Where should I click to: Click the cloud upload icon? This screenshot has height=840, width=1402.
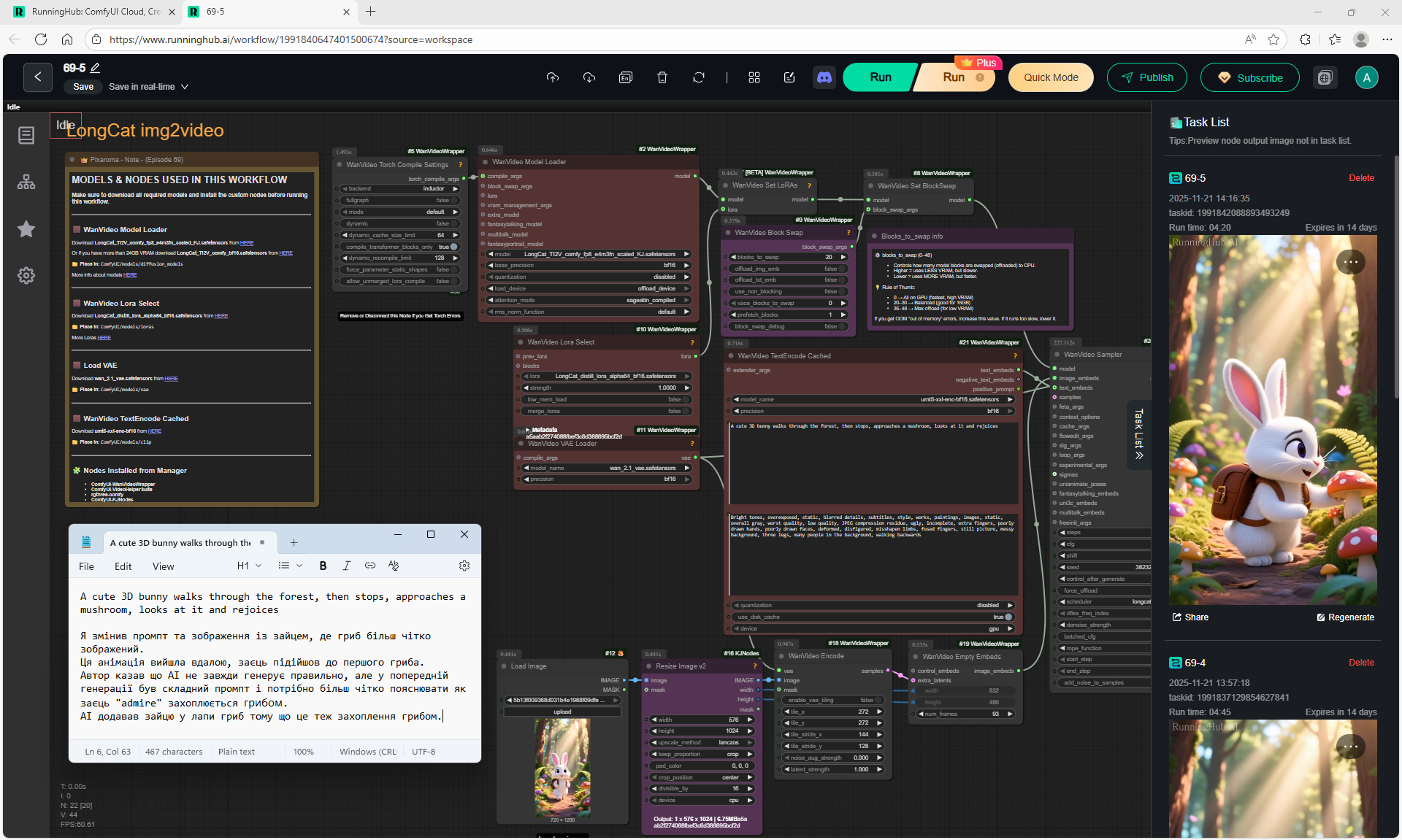553,77
